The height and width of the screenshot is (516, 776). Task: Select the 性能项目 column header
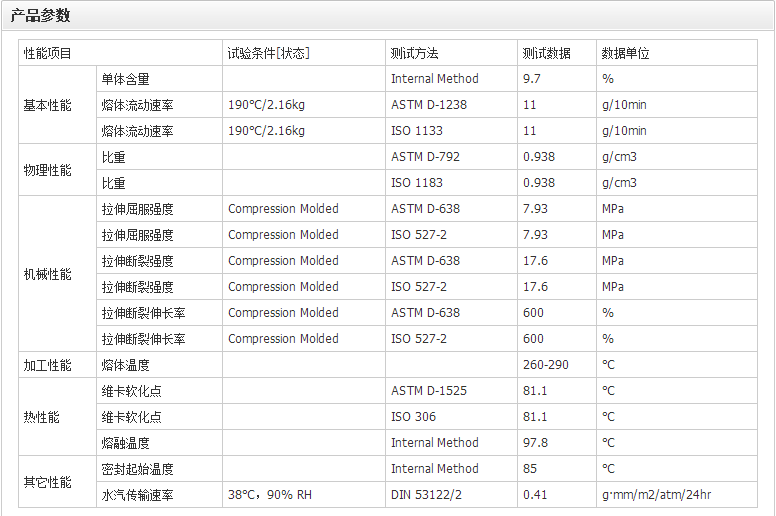(48, 53)
